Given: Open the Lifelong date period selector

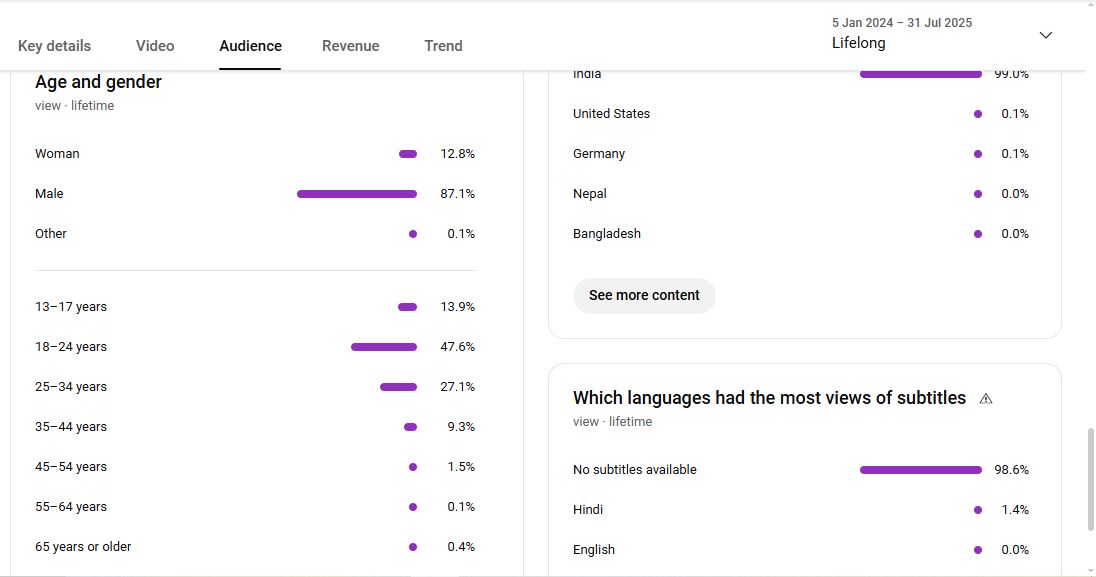Looking at the screenshot, I should tap(859, 43).
